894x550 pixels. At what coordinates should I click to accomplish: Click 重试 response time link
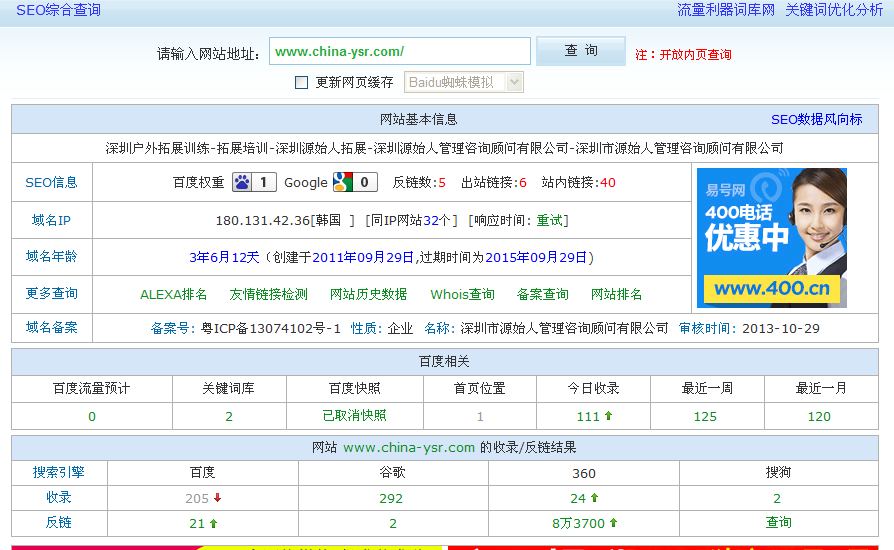pos(549,221)
